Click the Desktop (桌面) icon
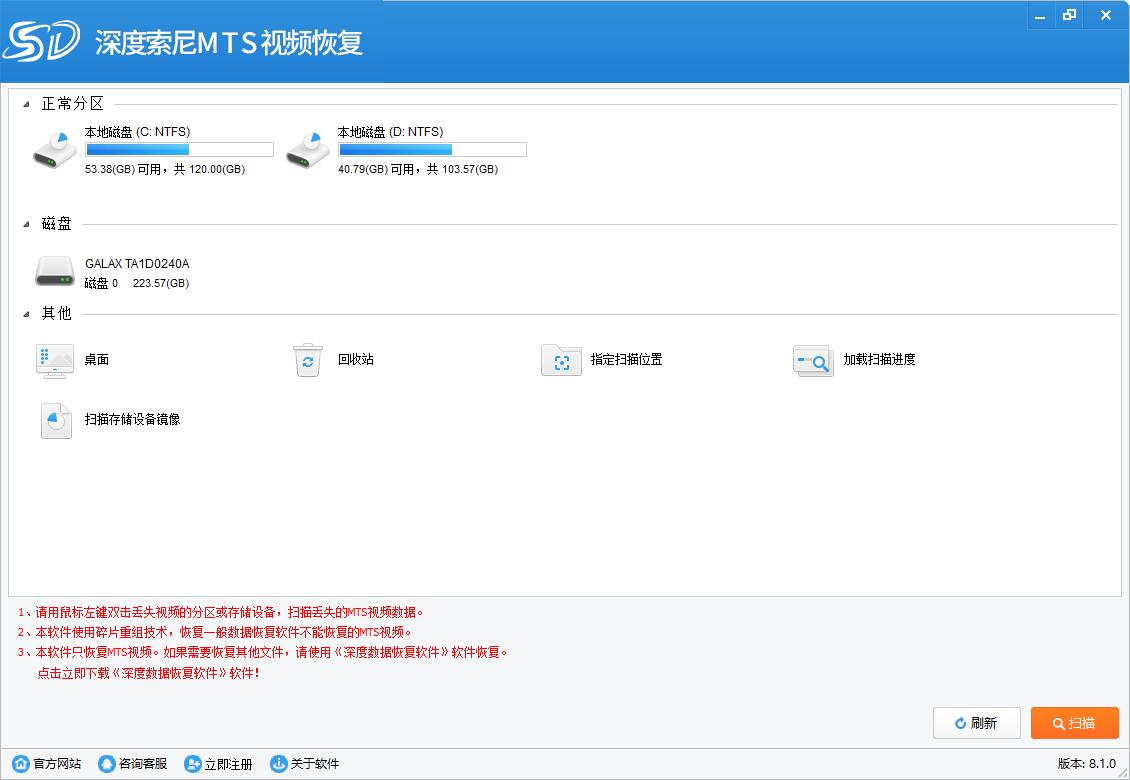 tap(54, 360)
